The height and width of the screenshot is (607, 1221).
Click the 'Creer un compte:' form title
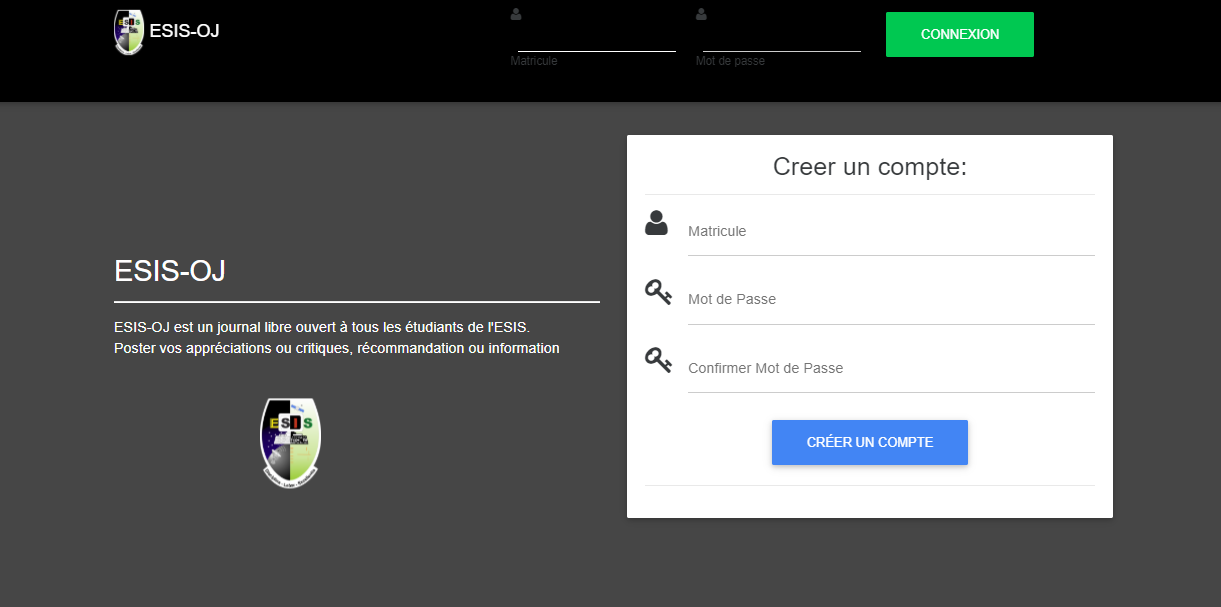(x=869, y=167)
